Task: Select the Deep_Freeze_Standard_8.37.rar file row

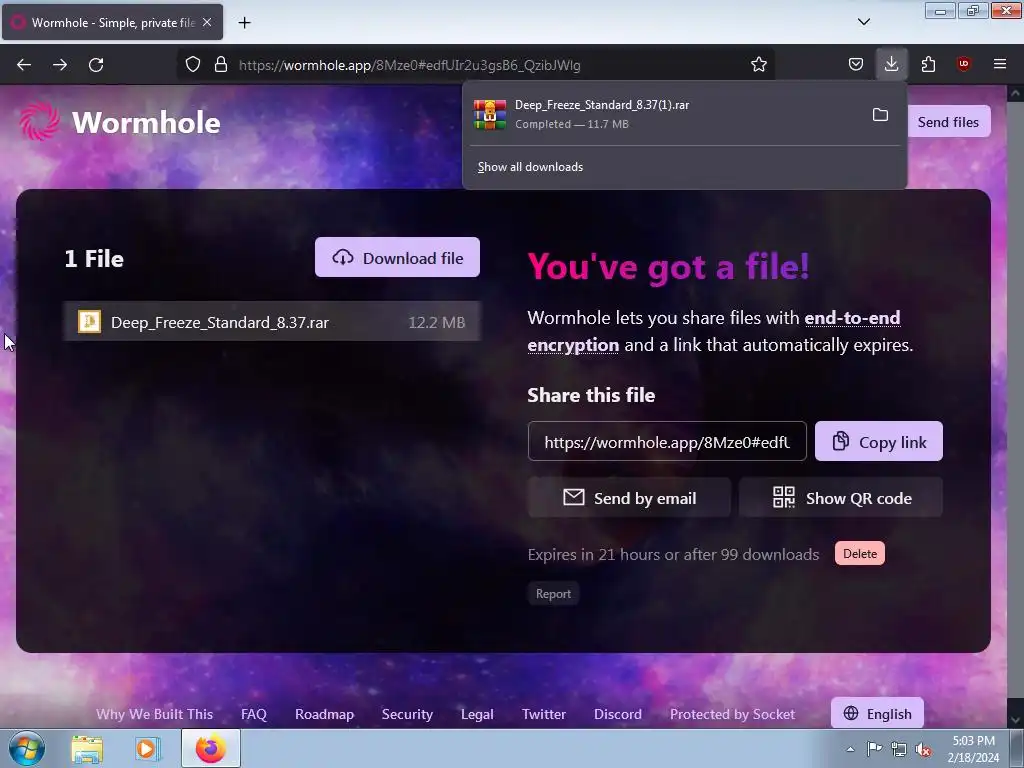Action: point(272,322)
